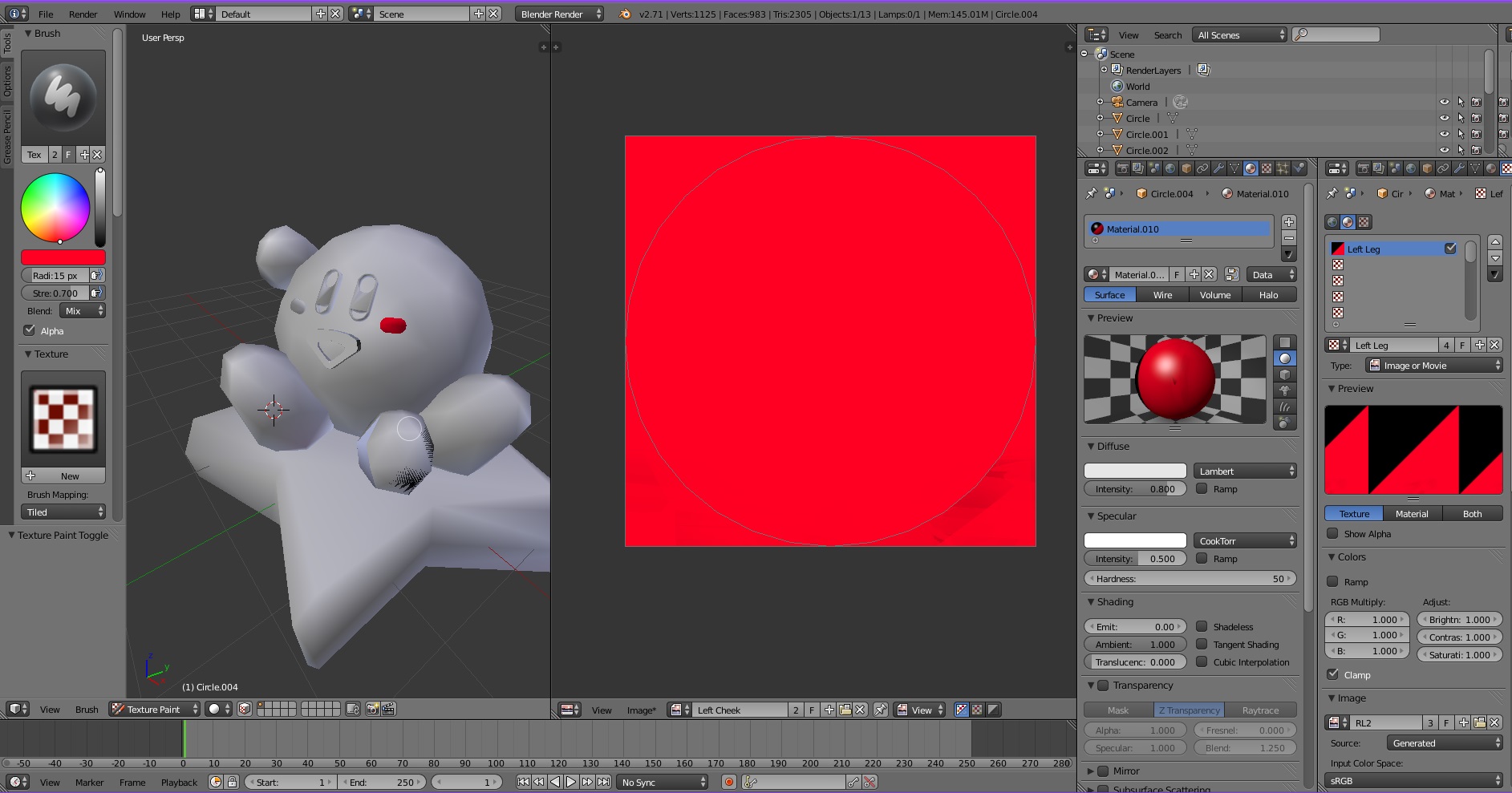Open the CookTorr specular shader dropdown

click(x=1245, y=540)
